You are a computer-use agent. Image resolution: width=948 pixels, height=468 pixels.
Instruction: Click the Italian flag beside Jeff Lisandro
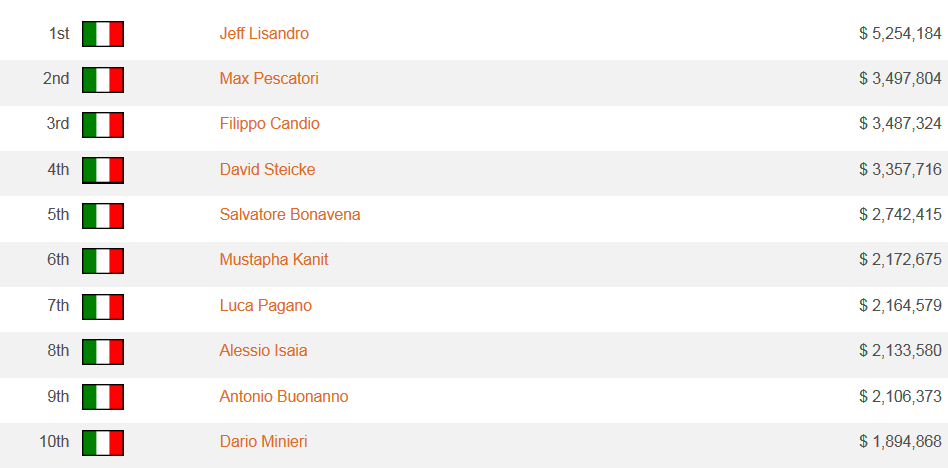pyautogui.click(x=103, y=34)
